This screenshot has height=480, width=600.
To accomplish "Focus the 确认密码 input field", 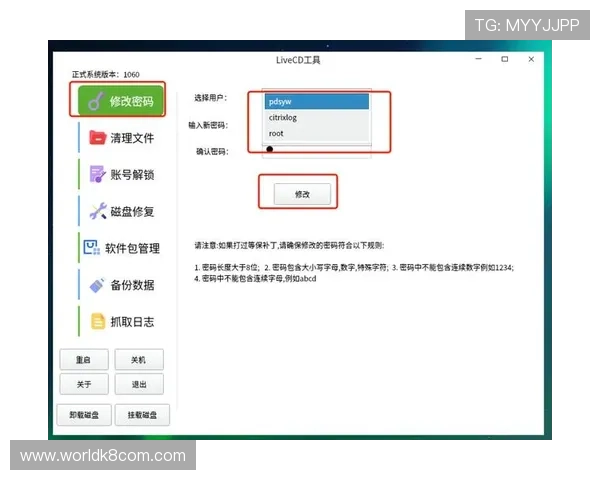I will tap(317, 151).
